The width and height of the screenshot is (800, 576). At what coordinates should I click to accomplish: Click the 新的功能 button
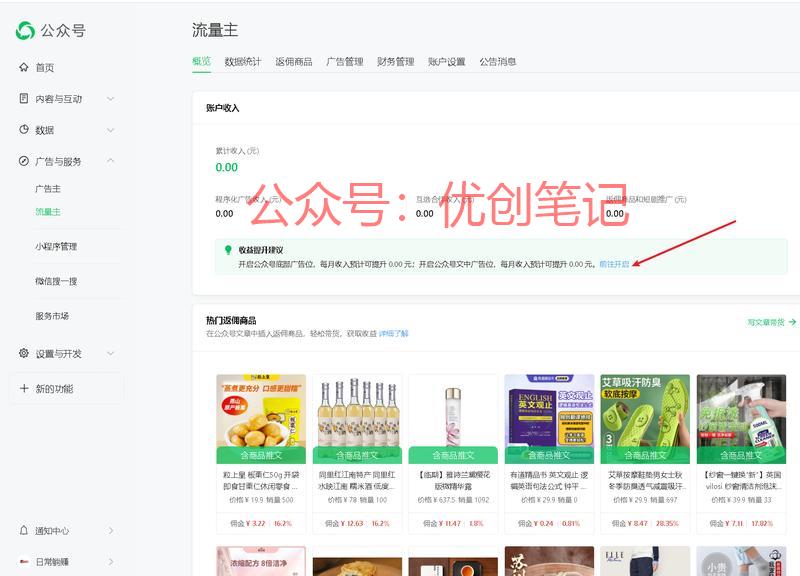(x=67, y=389)
